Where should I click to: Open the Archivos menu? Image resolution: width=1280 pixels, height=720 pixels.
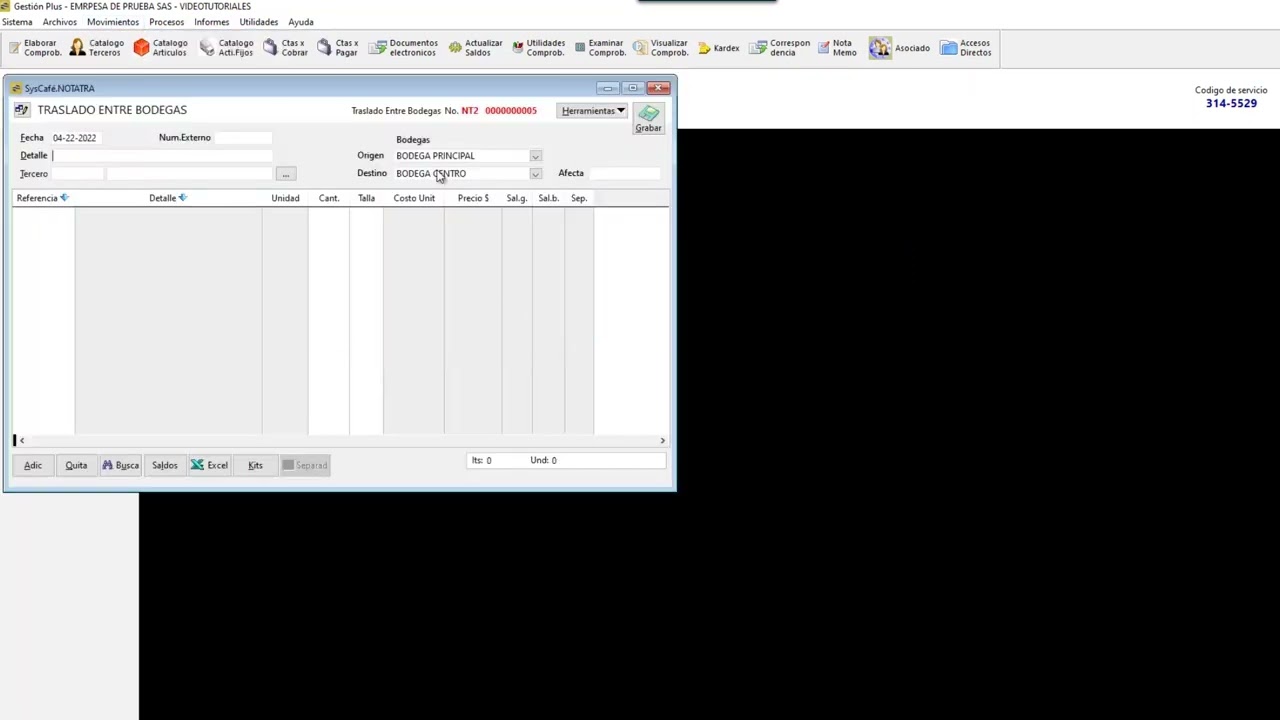[x=60, y=22]
